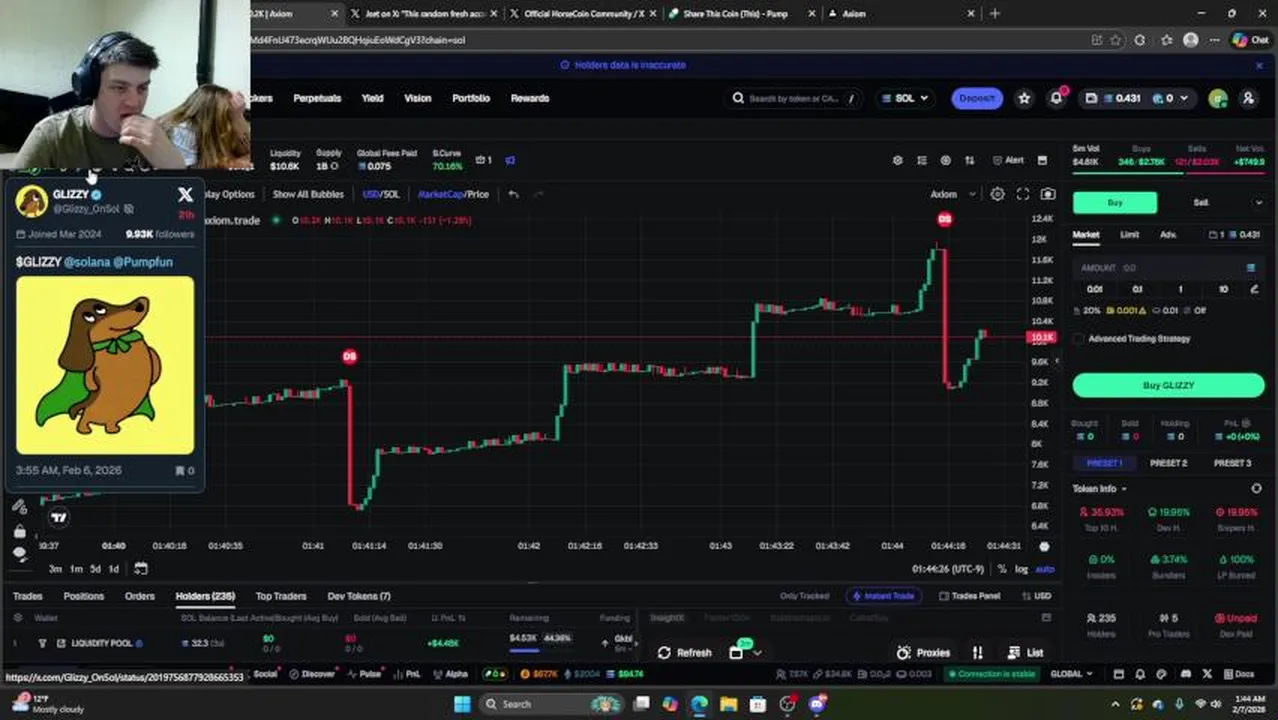Screen dimensions: 1278x720
Task: Dismiss the Holders data inaccurate banner
Action: point(1258,65)
